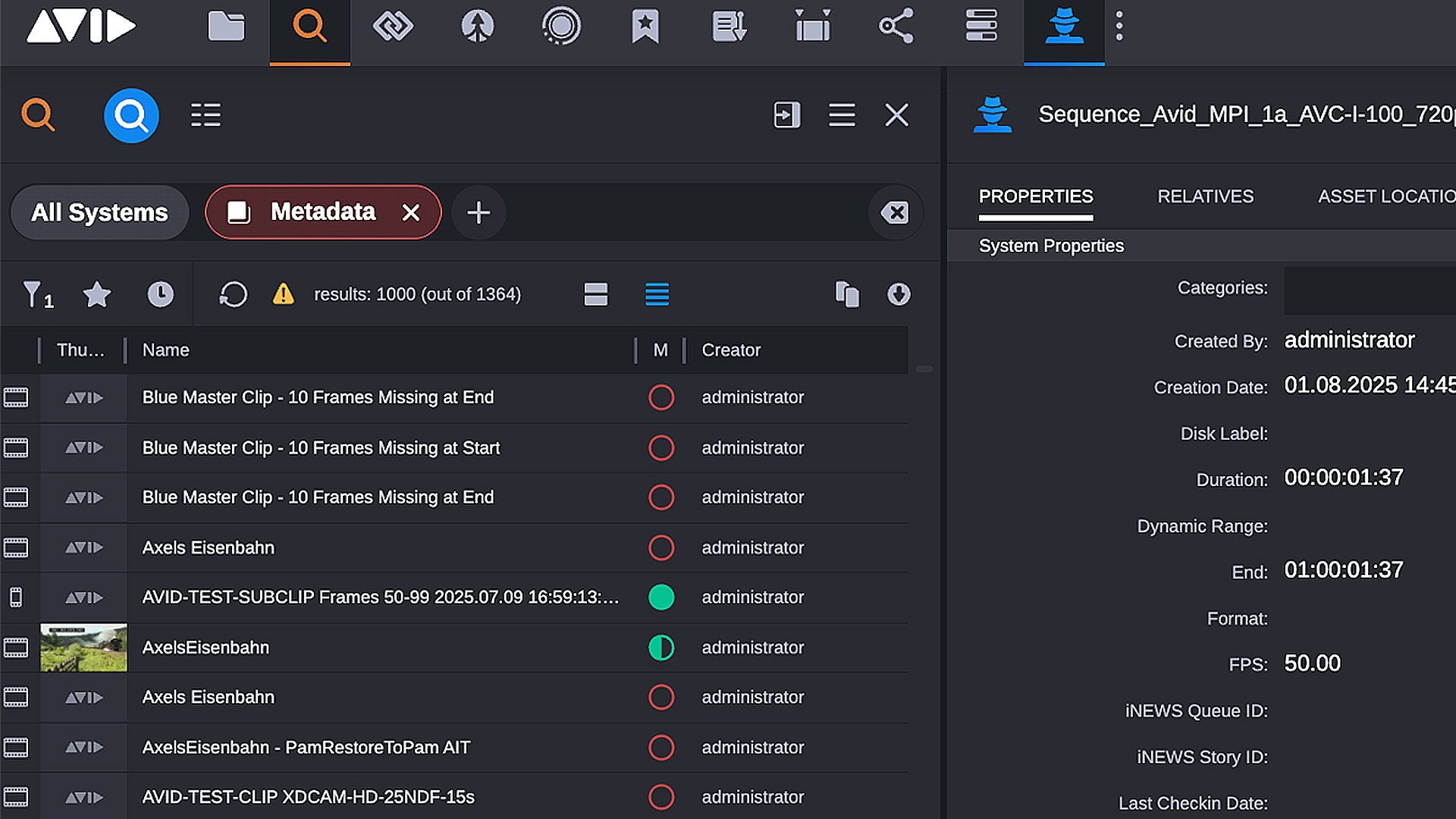Remove the Metadata pill with its X
The height and width of the screenshot is (819, 1456).
[411, 212]
